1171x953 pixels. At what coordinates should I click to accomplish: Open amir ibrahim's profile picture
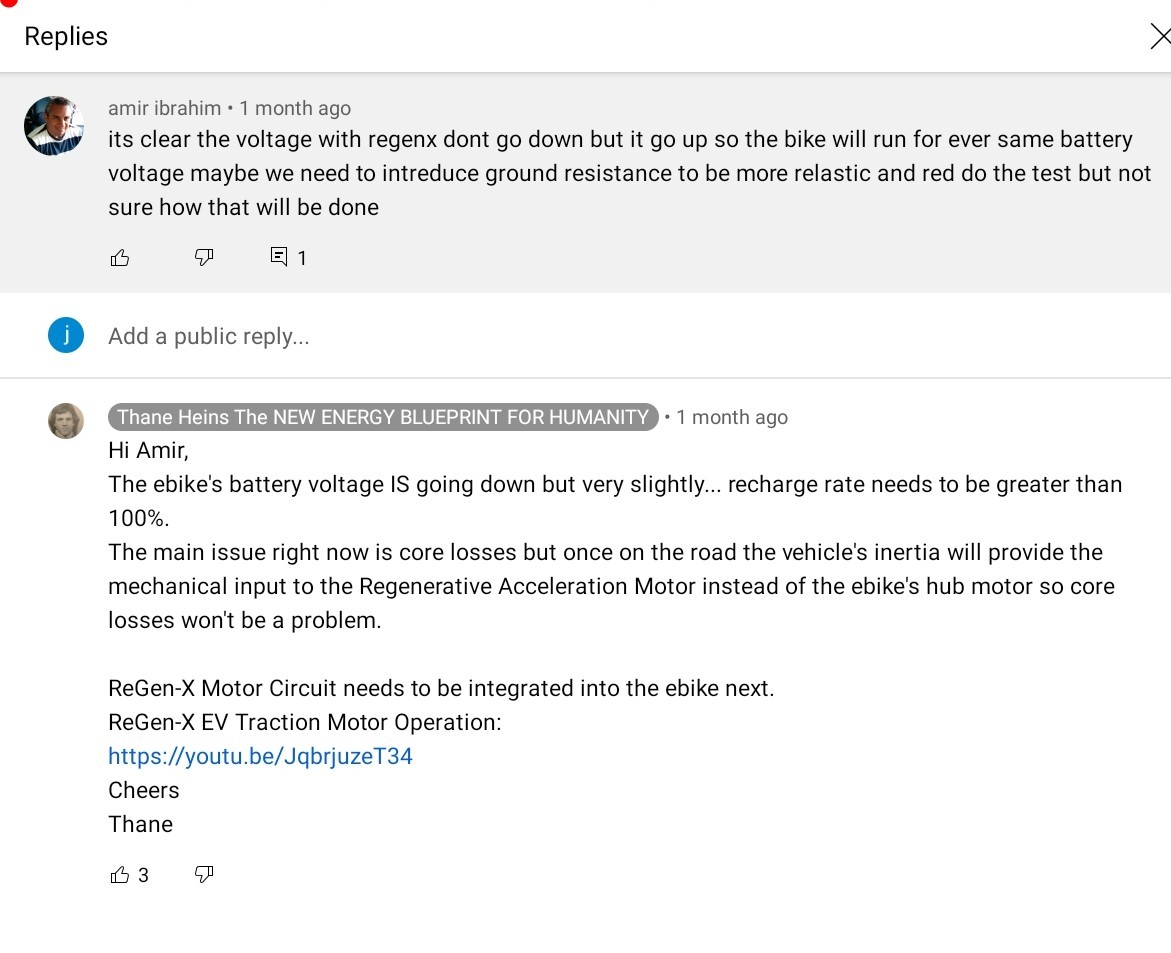point(54,125)
